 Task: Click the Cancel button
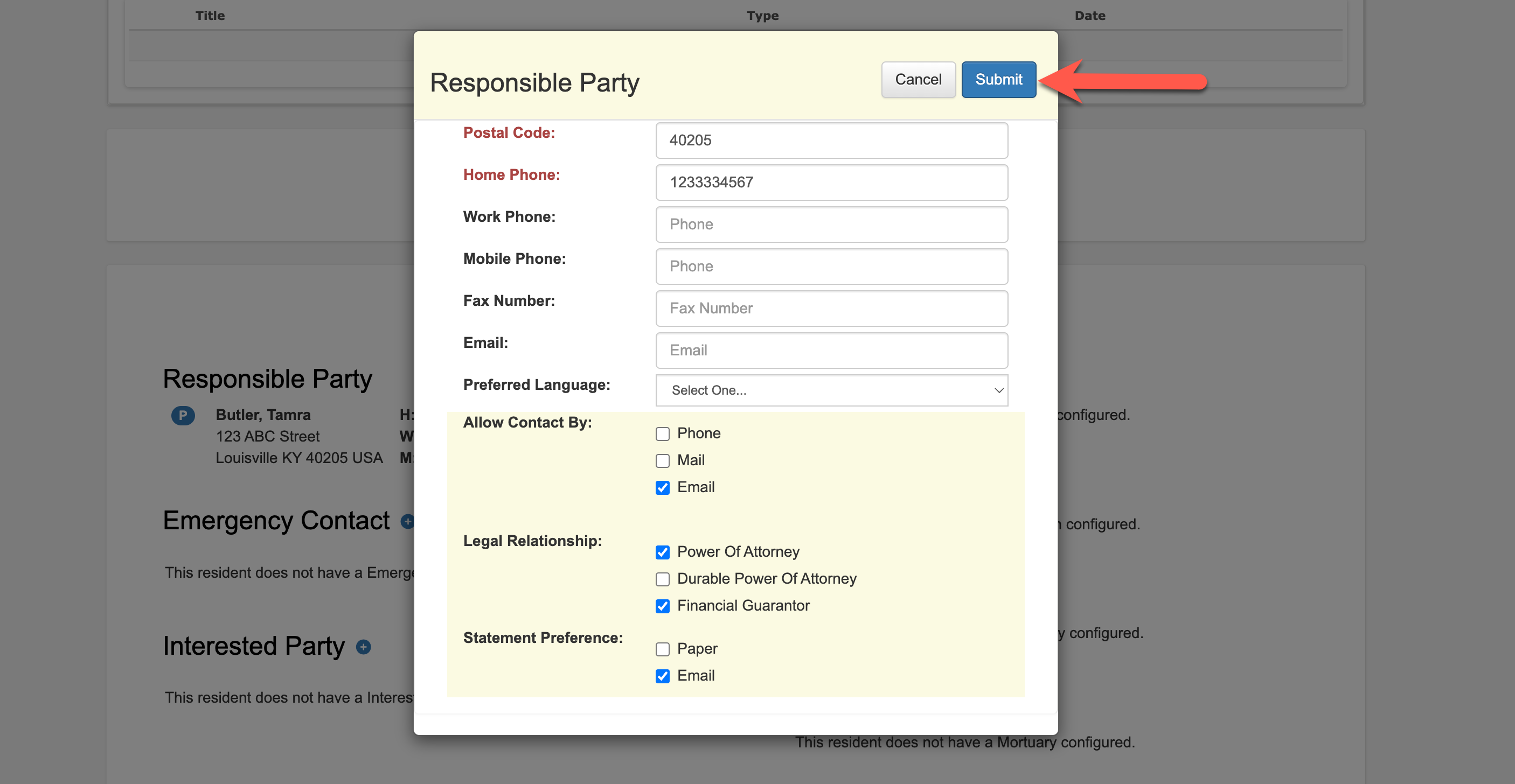point(918,79)
